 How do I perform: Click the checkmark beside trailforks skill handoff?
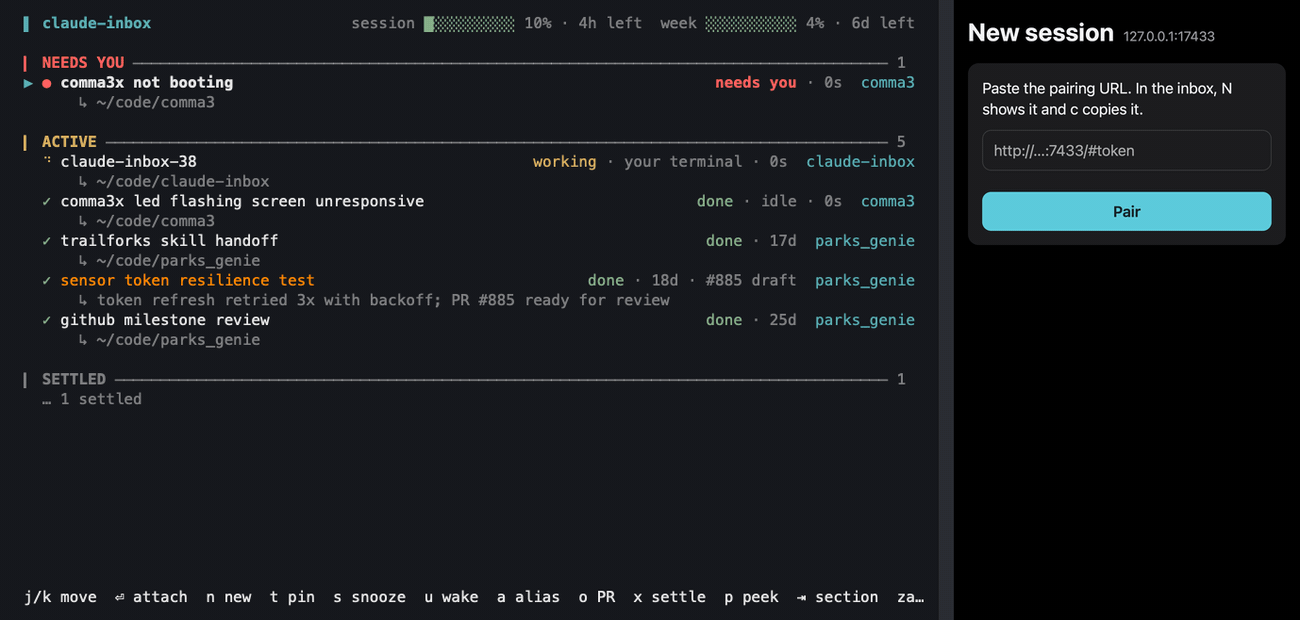click(x=47, y=241)
